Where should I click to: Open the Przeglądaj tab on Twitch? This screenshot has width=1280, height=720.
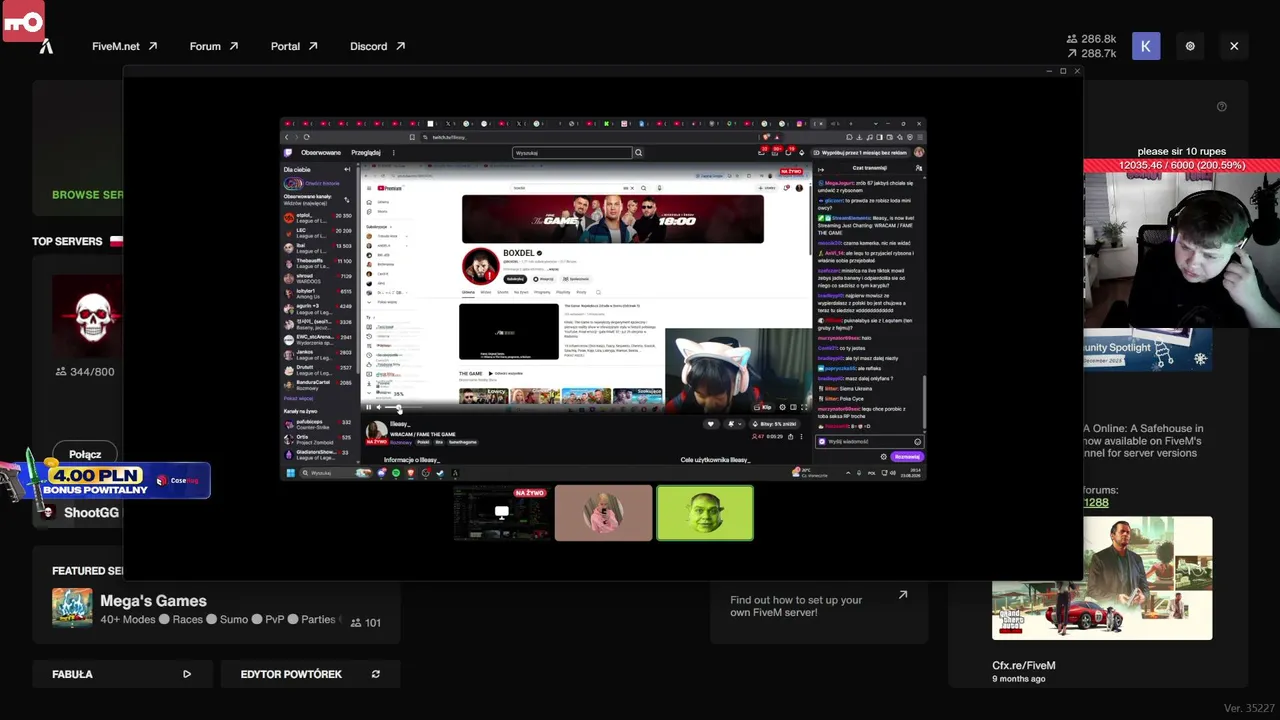[x=366, y=153]
